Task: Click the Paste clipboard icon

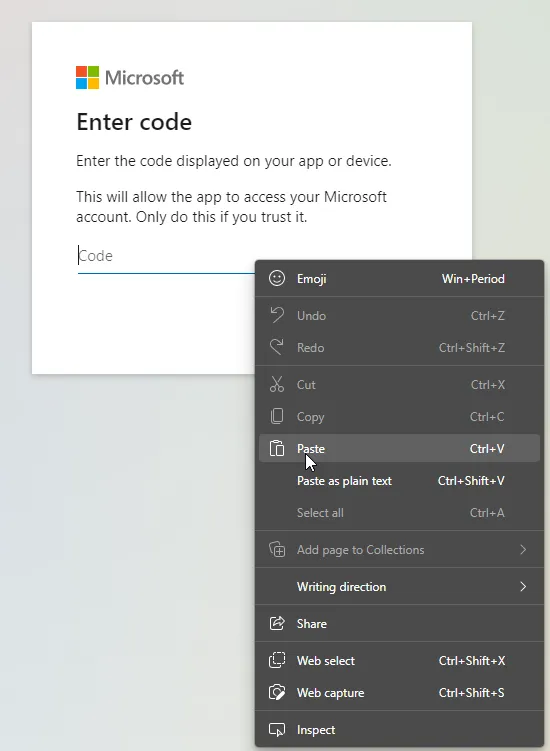Action: click(277, 448)
